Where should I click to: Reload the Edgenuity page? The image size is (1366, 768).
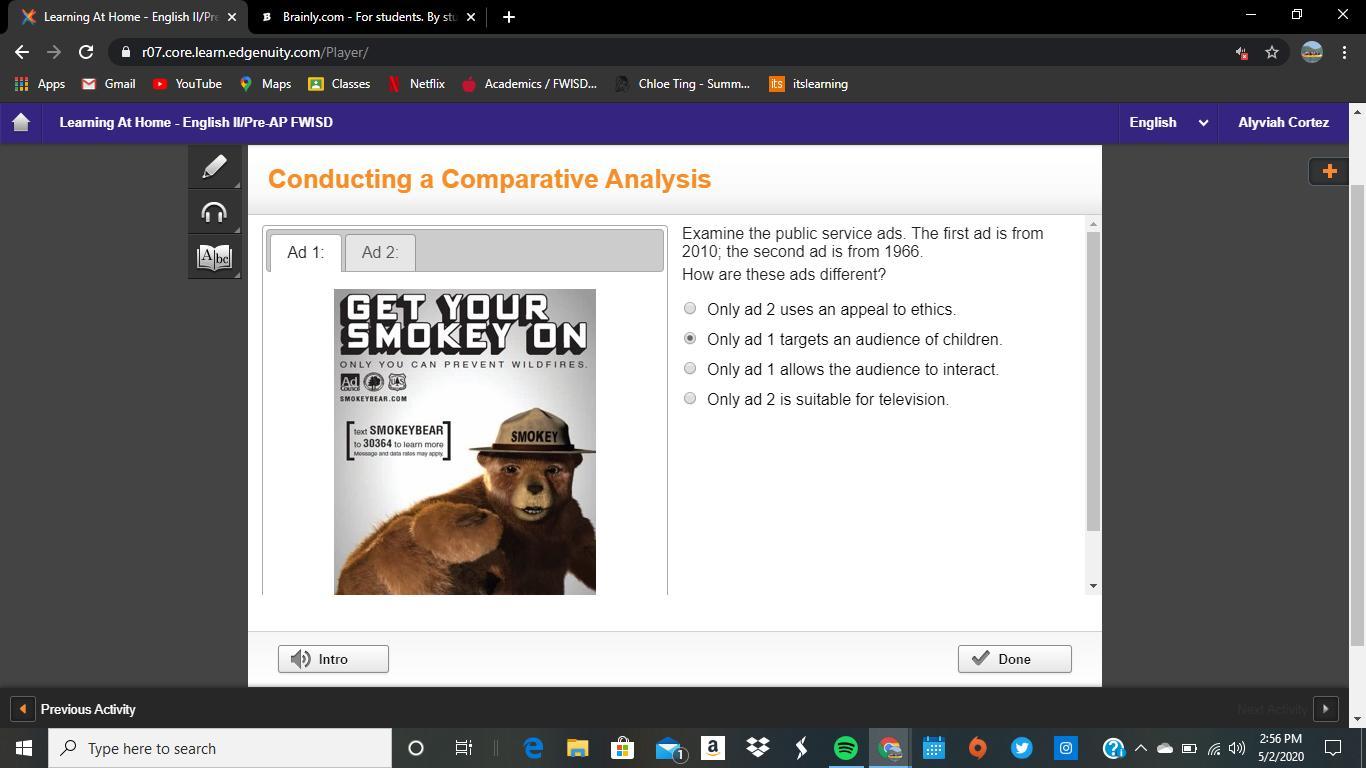(x=86, y=52)
